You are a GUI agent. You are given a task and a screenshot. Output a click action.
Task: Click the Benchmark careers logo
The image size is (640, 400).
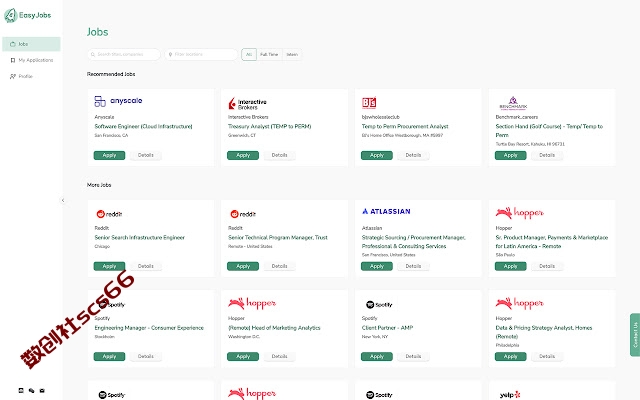(x=513, y=103)
